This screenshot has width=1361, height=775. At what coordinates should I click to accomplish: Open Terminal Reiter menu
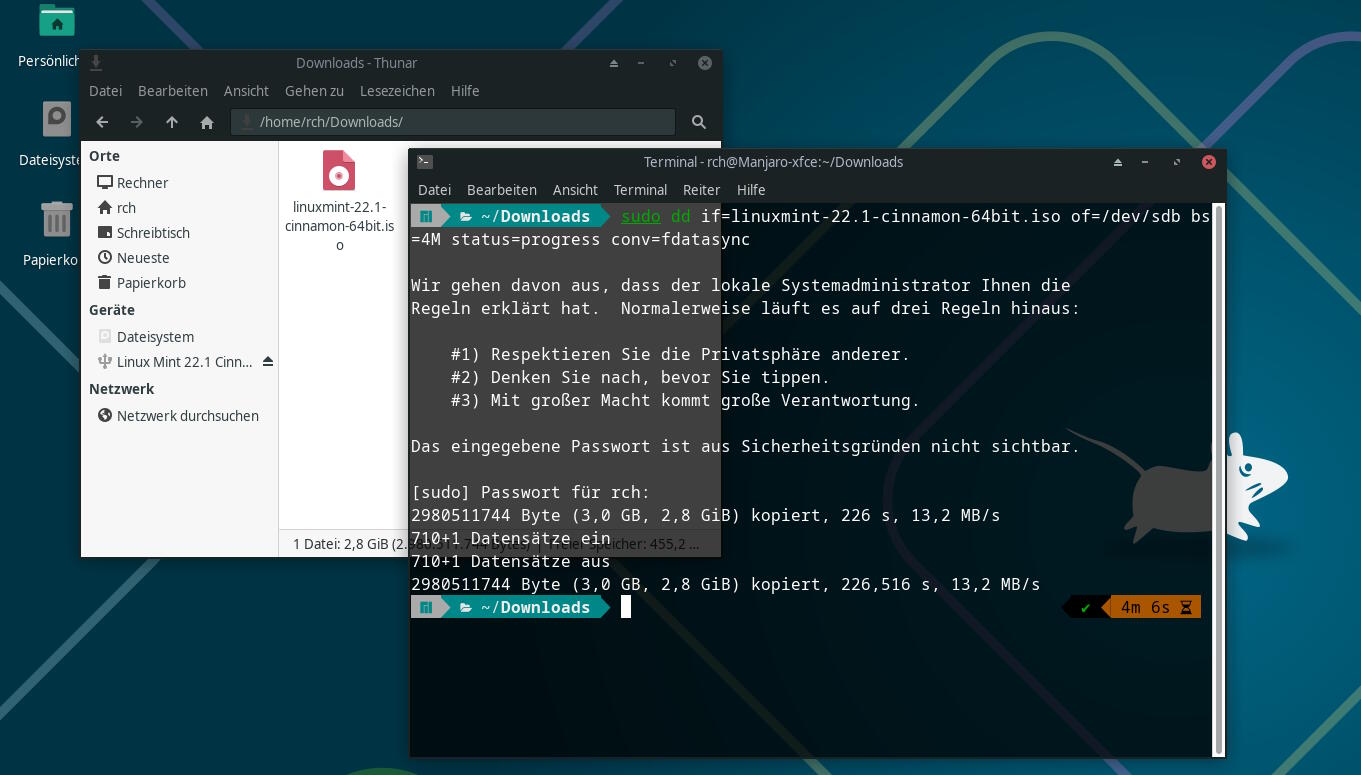point(701,189)
